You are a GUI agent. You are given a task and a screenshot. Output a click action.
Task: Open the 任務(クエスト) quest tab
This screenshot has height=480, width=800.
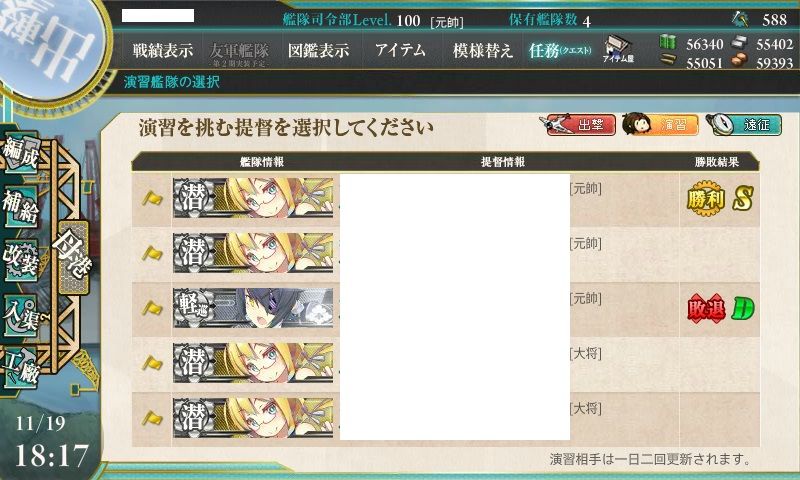pos(560,50)
